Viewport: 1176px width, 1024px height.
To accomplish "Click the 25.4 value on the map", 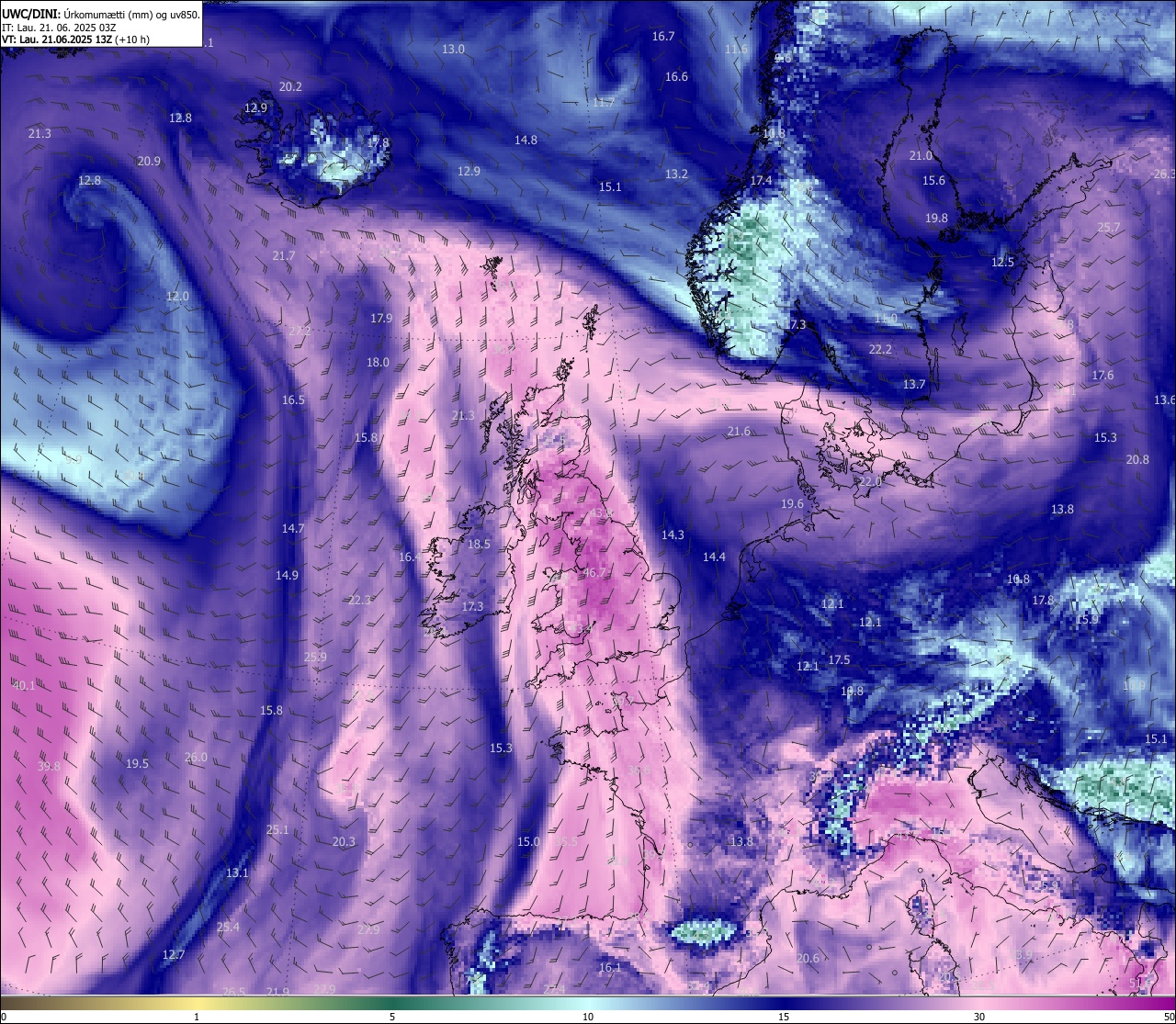I will point(228,927).
